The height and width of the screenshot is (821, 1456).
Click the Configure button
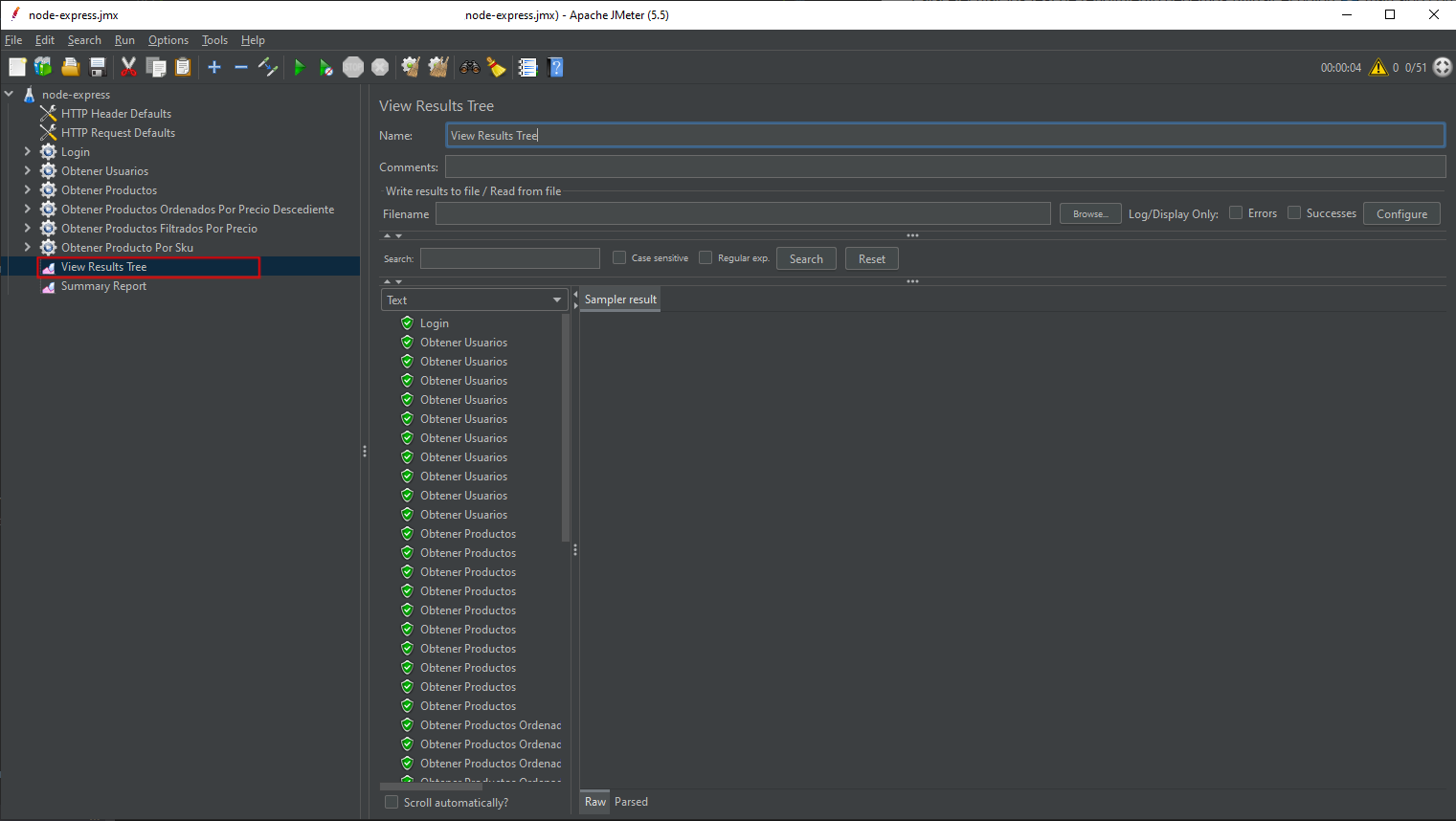pyautogui.click(x=1401, y=213)
